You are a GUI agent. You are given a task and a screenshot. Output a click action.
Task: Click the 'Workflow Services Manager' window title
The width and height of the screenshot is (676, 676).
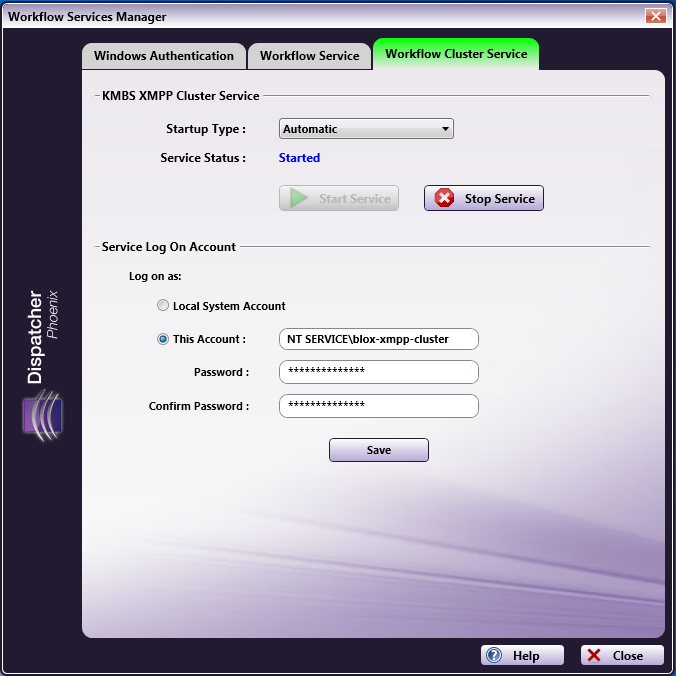pyautogui.click(x=87, y=17)
